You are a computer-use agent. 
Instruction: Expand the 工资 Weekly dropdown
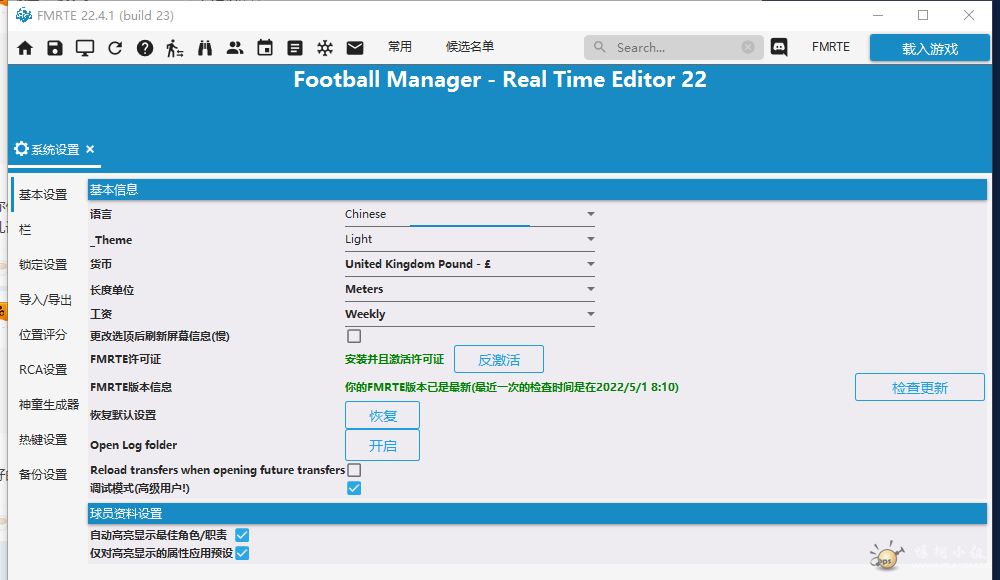(x=470, y=314)
